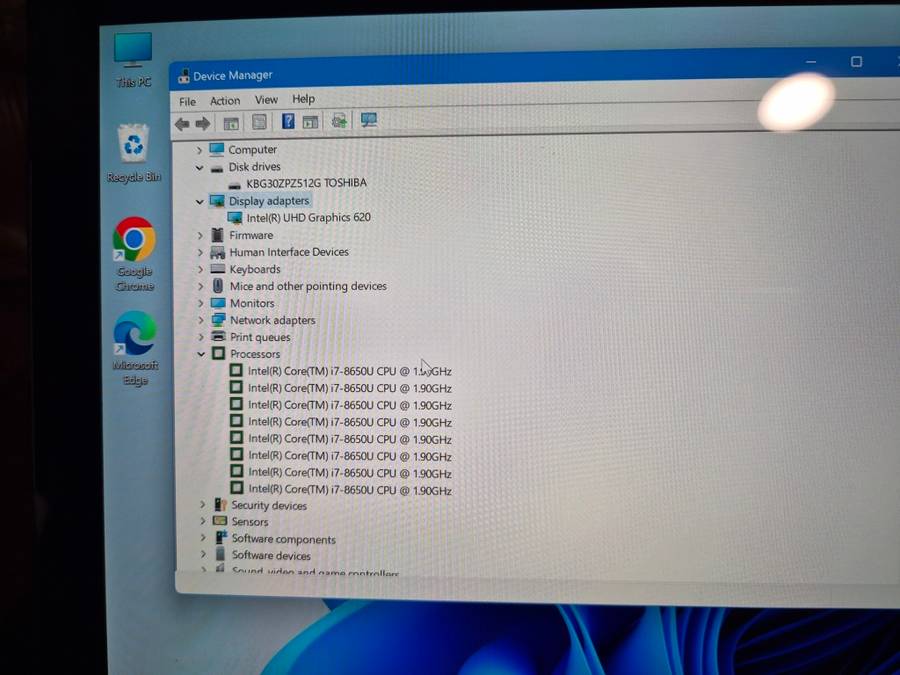The image size is (900, 675).
Task: Select the Security devices category
Action: pos(269,505)
